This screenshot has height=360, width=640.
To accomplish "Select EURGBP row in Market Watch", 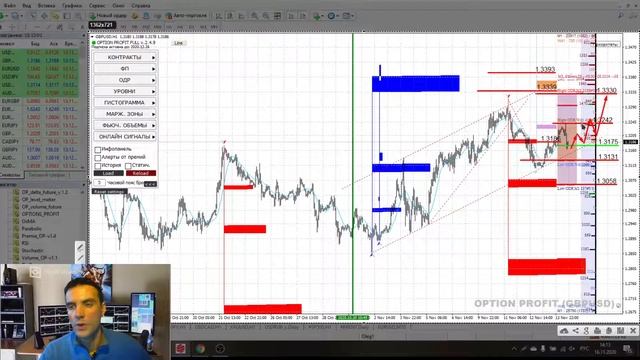I will pyautogui.click(x=40, y=101).
